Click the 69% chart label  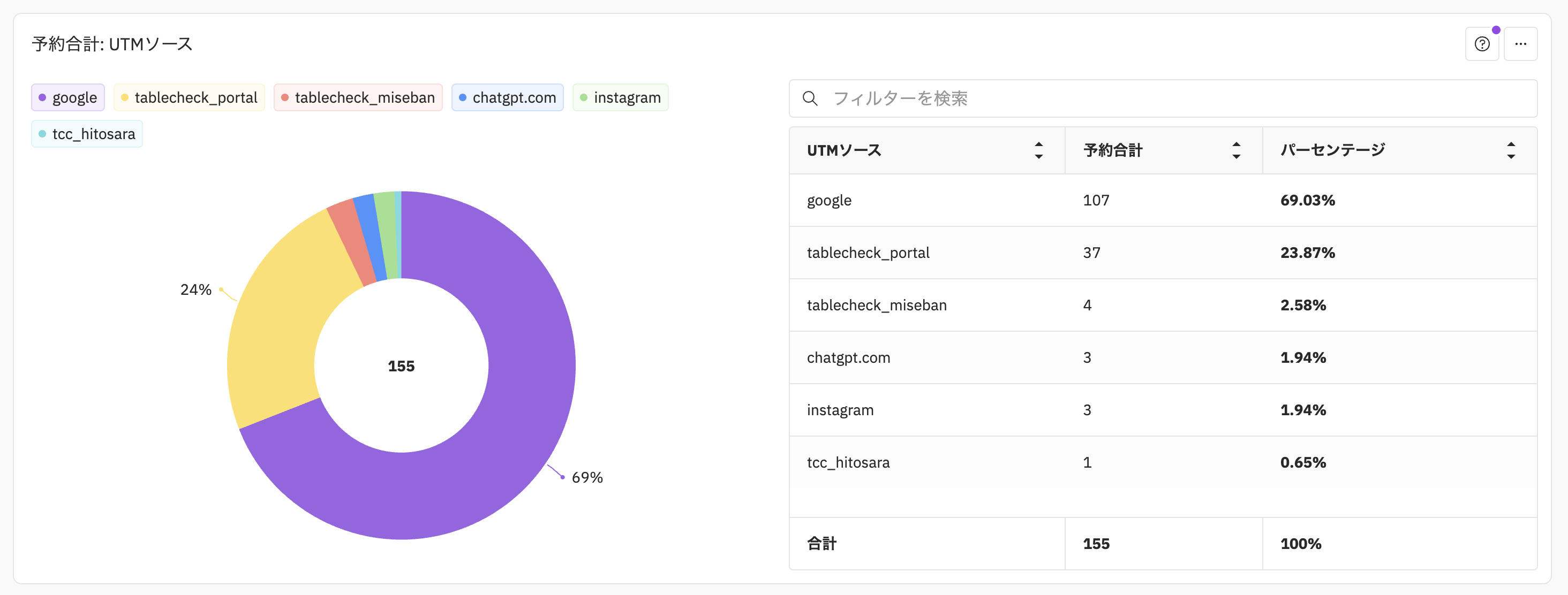click(587, 477)
